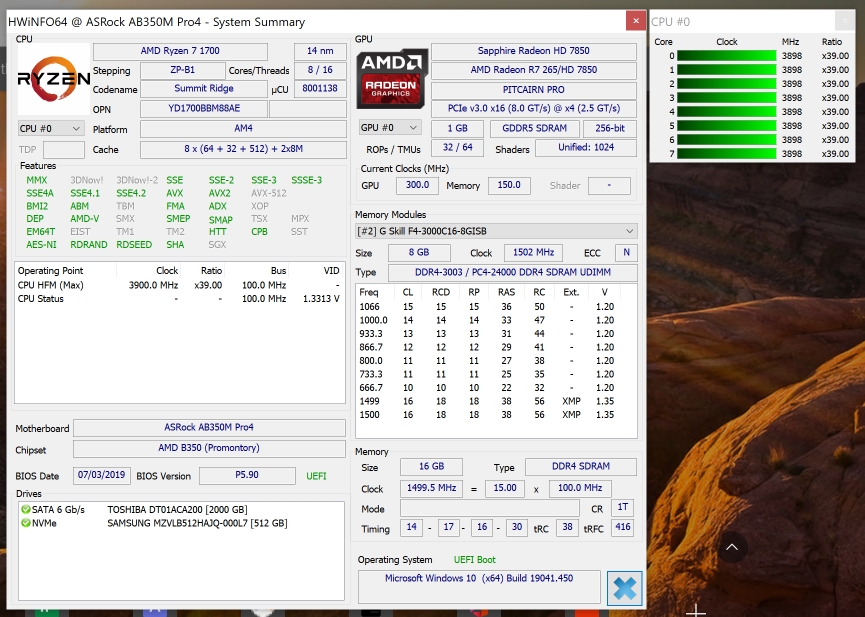865x617 pixels.
Task: Click the tRC value 38 field
Action: click(x=567, y=527)
